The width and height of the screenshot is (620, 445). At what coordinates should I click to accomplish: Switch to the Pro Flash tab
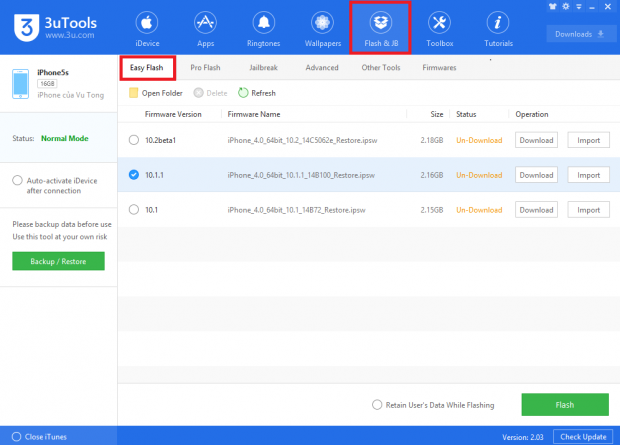pos(205,68)
